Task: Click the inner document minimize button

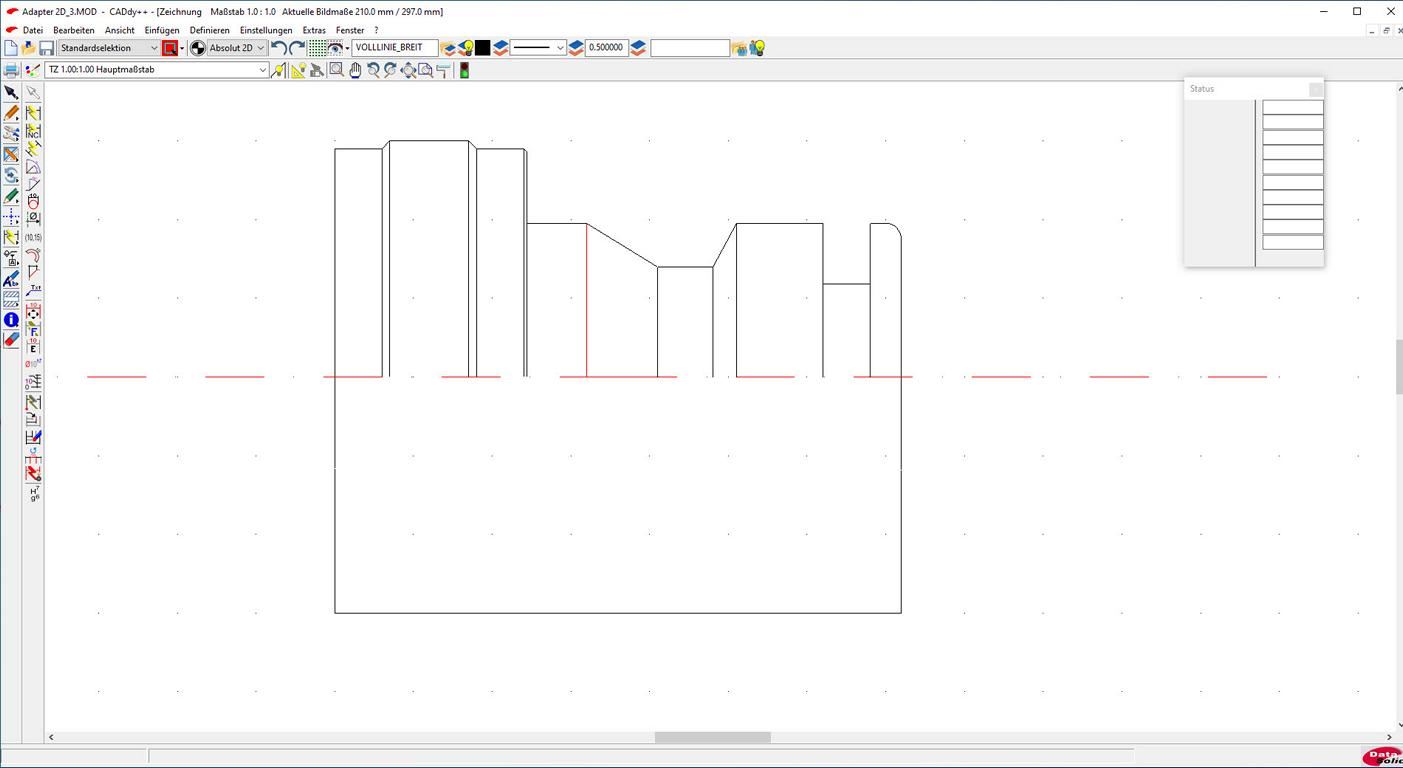Action: [x=1371, y=30]
